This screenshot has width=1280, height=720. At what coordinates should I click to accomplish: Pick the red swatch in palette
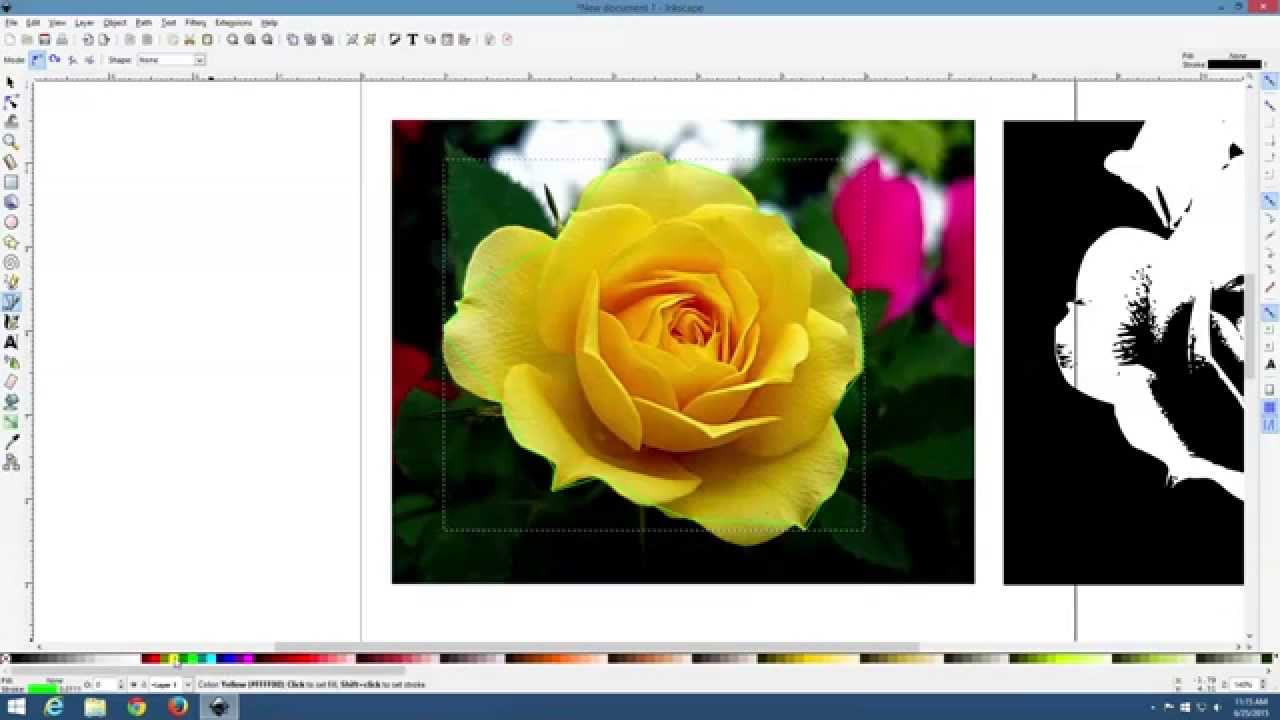click(x=155, y=659)
